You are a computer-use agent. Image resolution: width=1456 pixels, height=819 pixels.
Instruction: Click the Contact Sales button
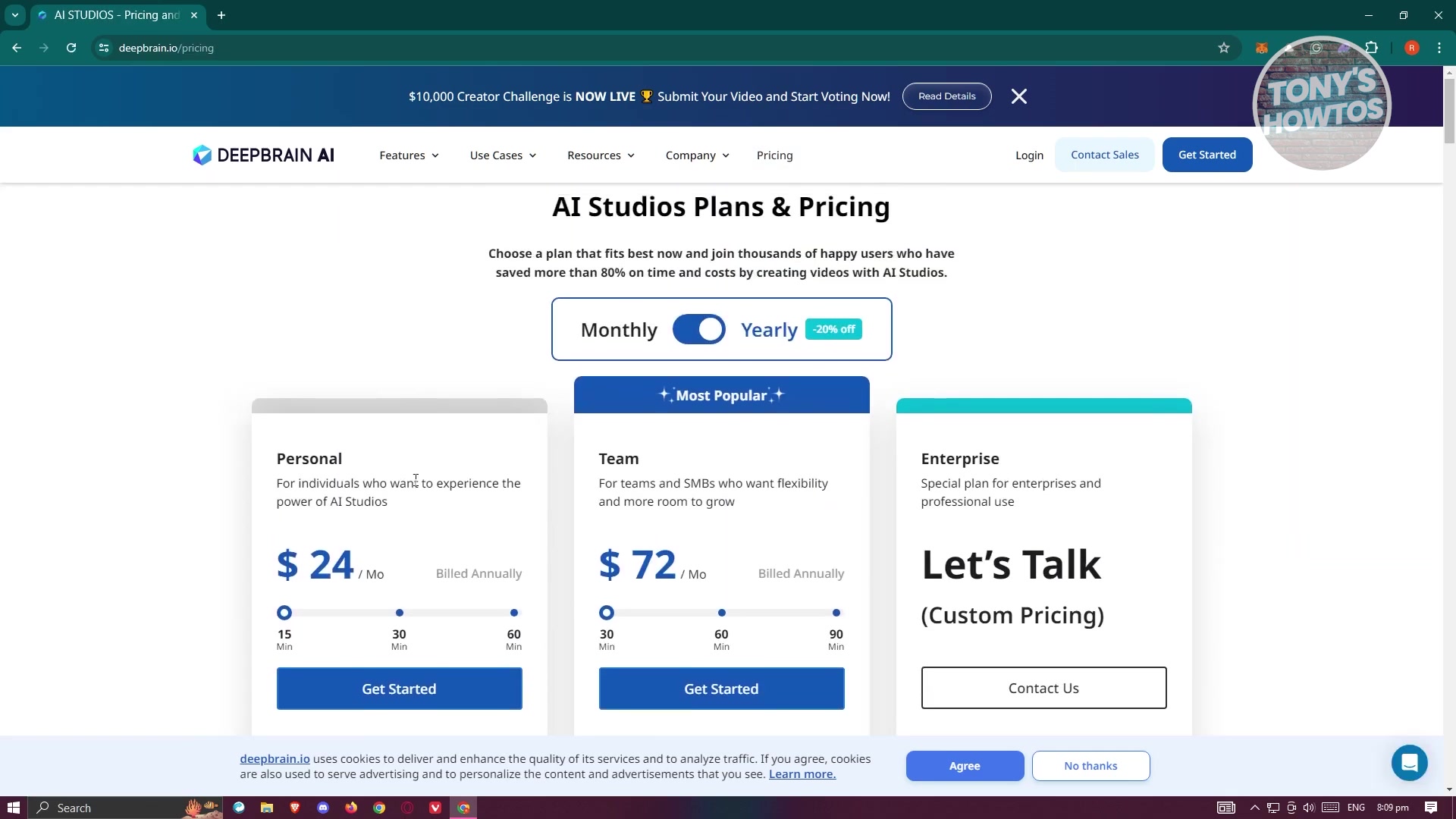[x=1104, y=155]
